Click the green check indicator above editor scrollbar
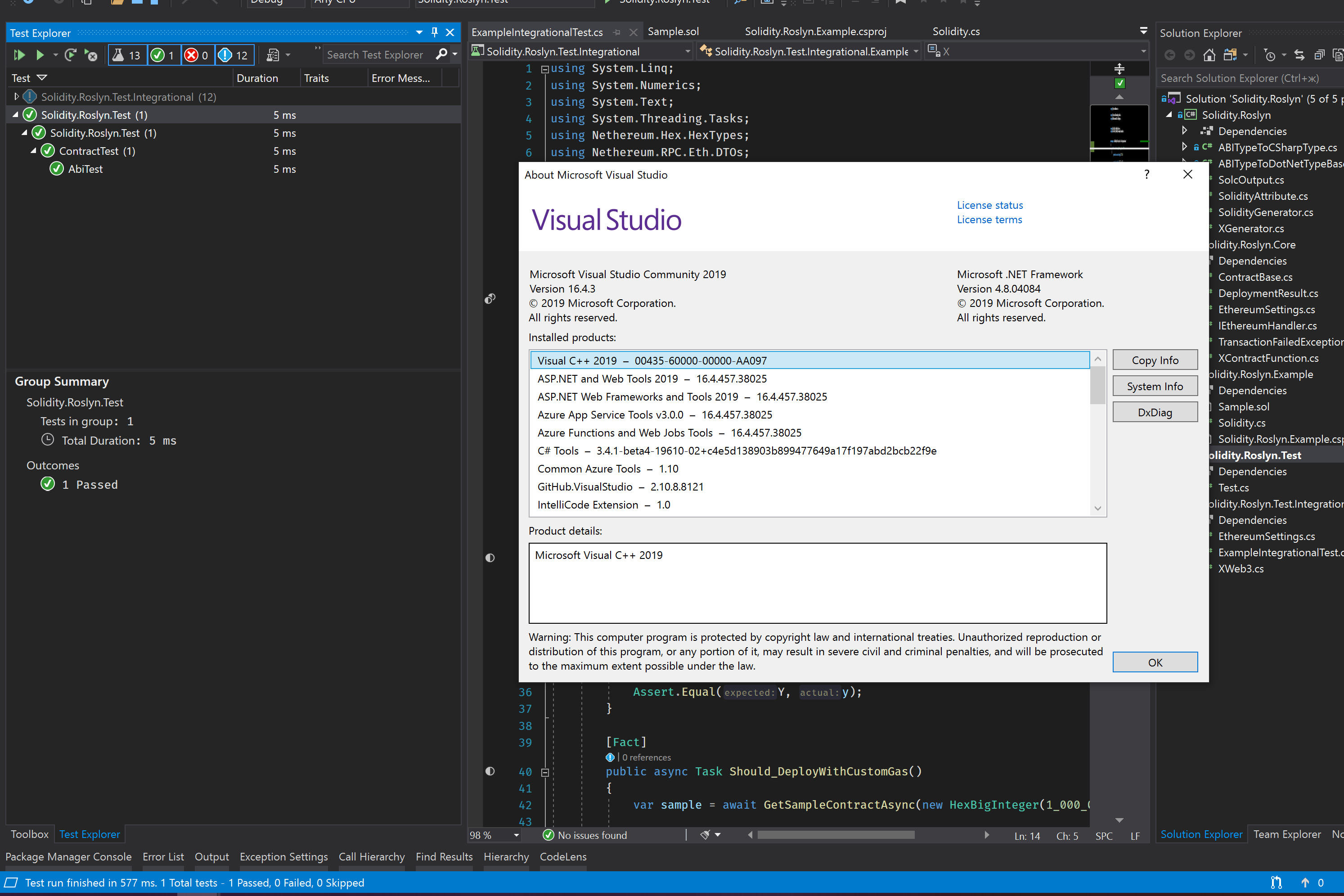Viewport: 1344px width, 896px height. click(x=1120, y=83)
